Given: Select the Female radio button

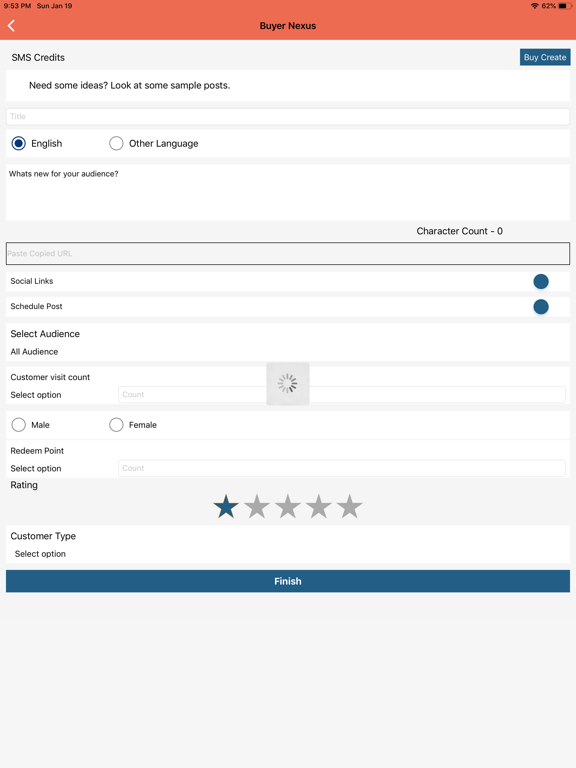Looking at the screenshot, I should click(116, 425).
